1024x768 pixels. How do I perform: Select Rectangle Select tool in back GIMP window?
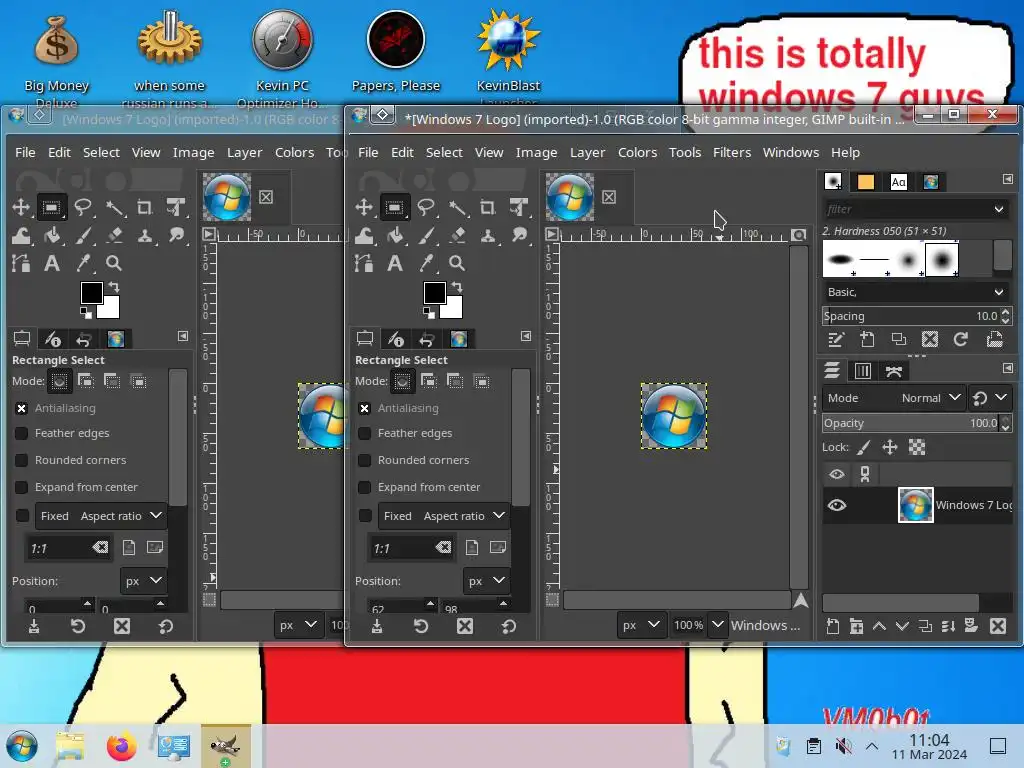(x=51, y=208)
